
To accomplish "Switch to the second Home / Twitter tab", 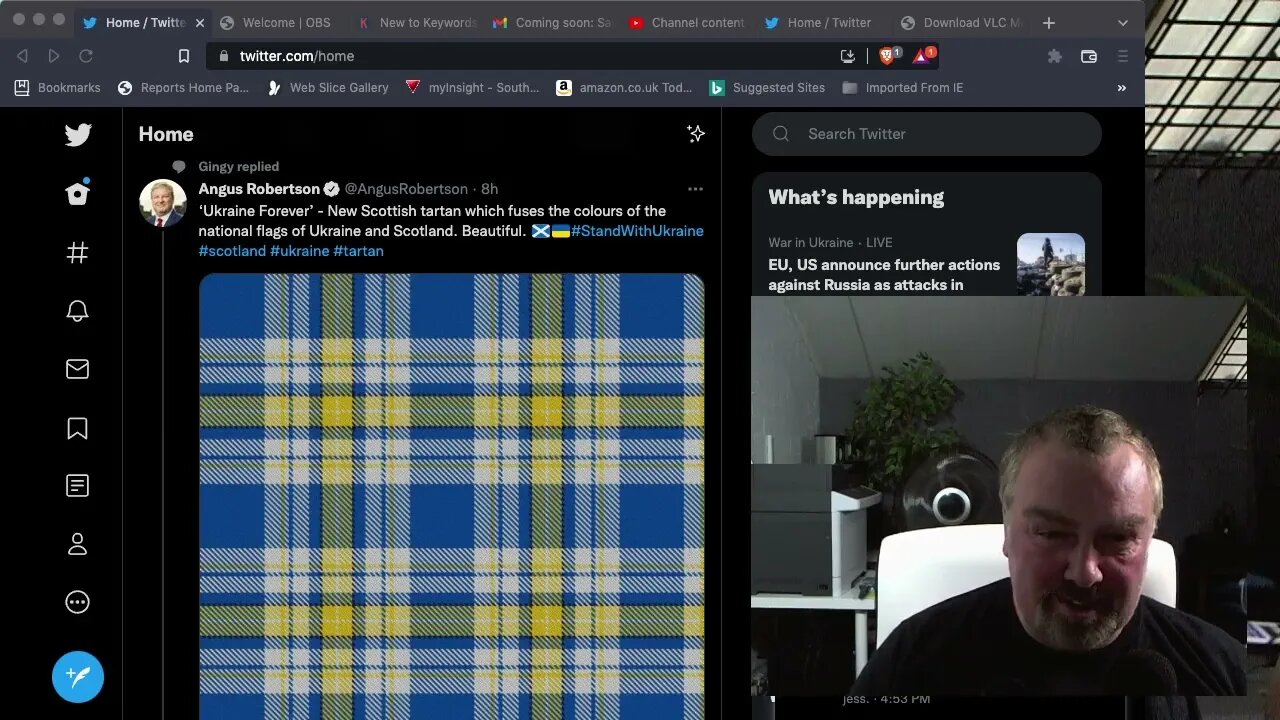I will click(819, 22).
